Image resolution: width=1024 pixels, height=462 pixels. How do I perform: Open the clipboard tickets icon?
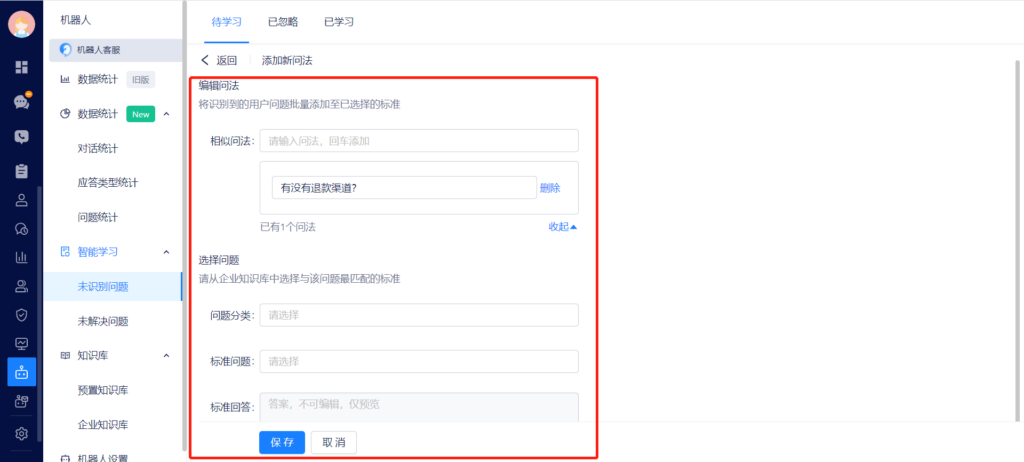click(x=22, y=171)
